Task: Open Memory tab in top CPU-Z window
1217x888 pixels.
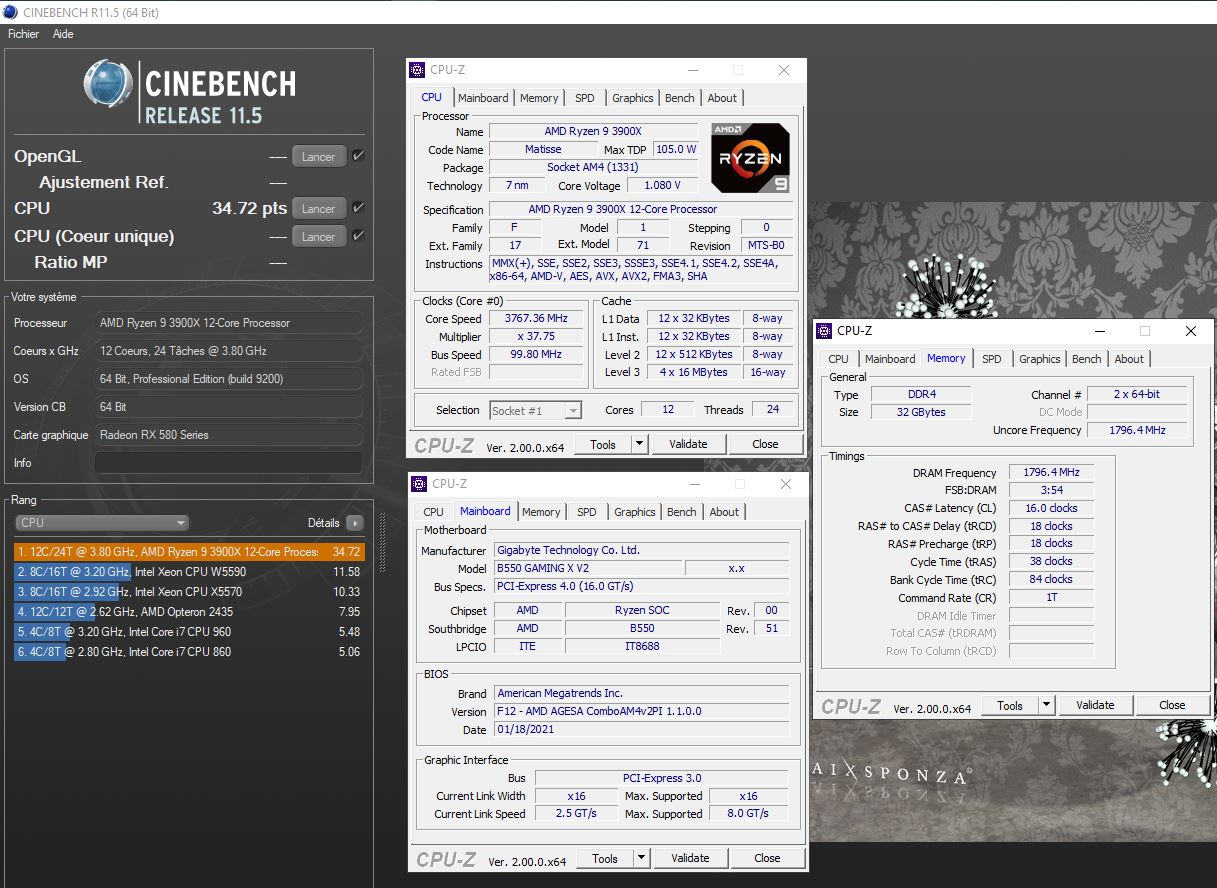Action: click(x=539, y=98)
